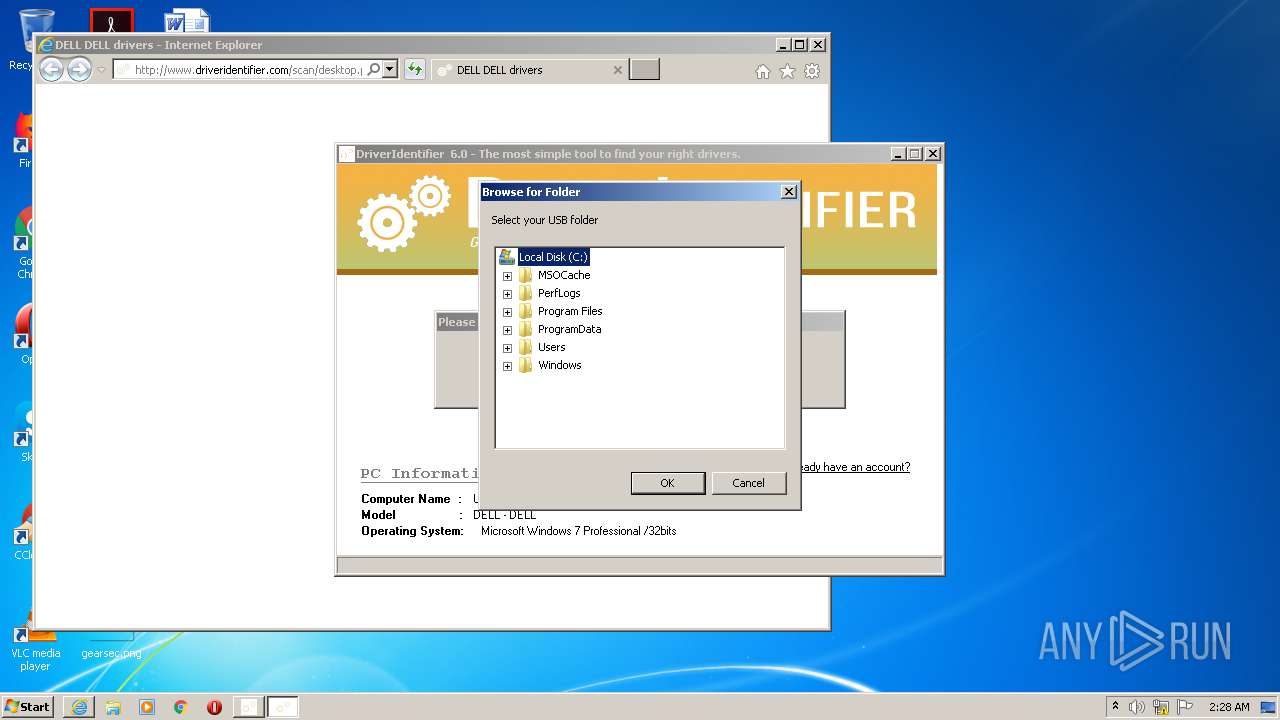
Task: Show hidden system tray icons
Action: 1115,706
